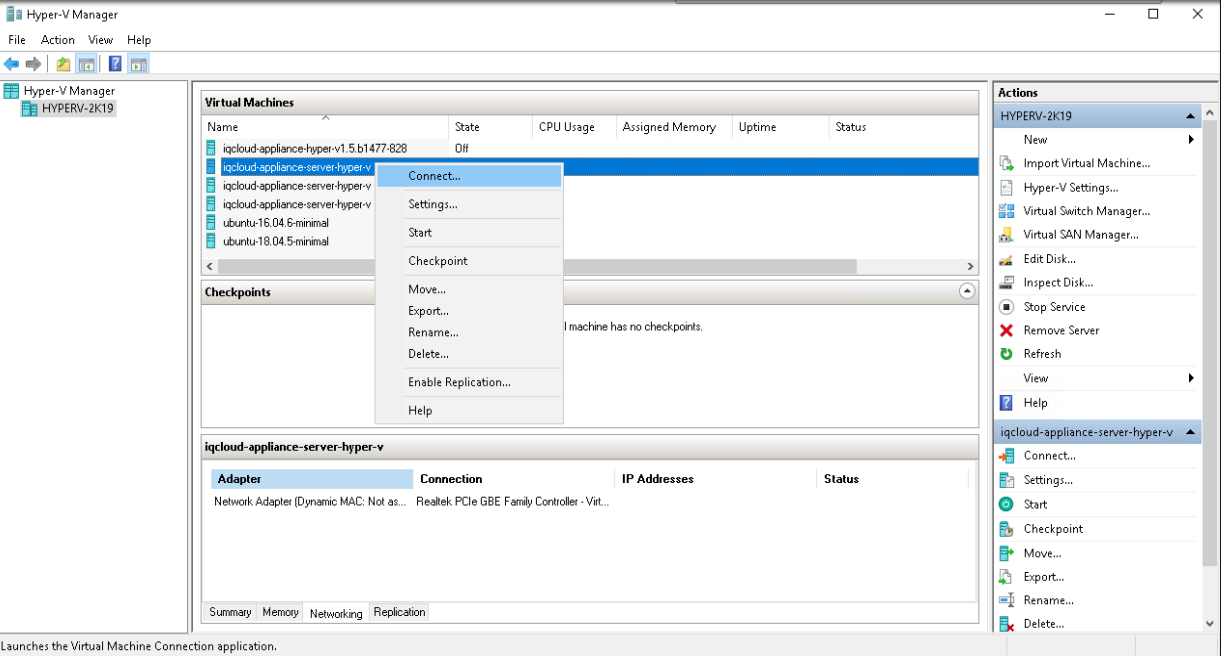Select the Networking tab
Image resolution: width=1221 pixels, height=656 pixels.
click(x=336, y=613)
